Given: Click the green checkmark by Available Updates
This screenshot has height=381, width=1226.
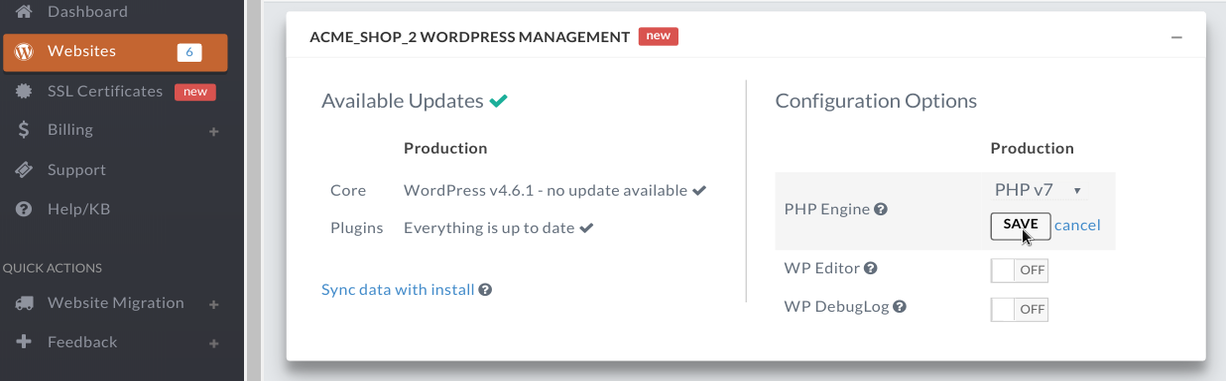Looking at the screenshot, I should pyautogui.click(x=498, y=101).
